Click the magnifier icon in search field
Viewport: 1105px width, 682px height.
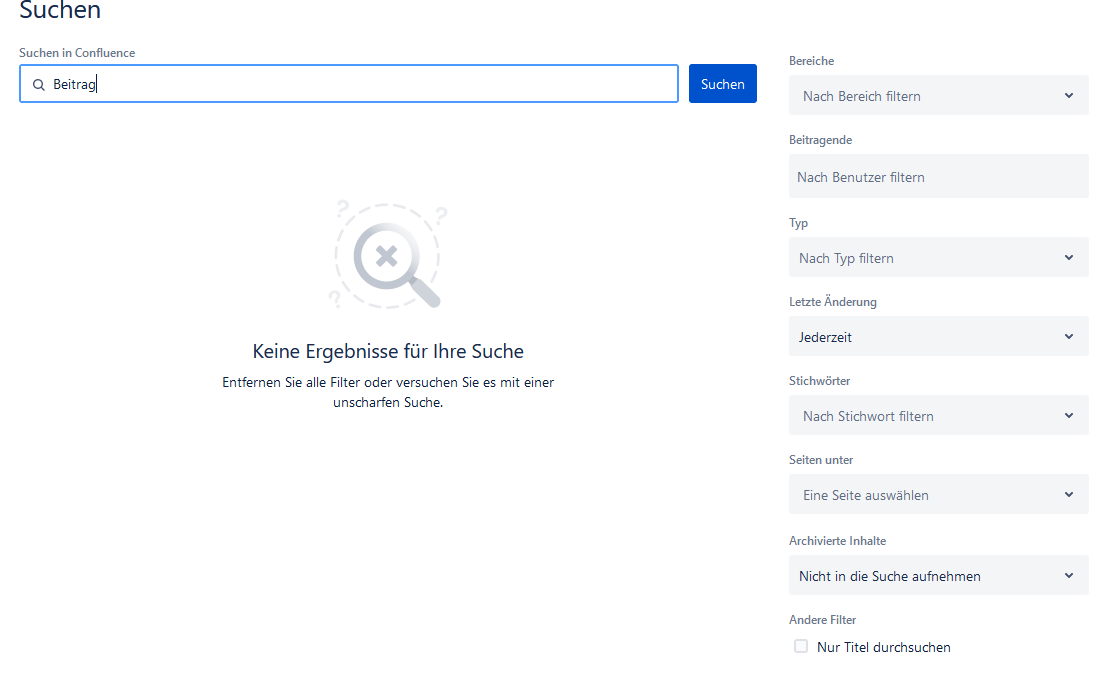tap(39, 85)
